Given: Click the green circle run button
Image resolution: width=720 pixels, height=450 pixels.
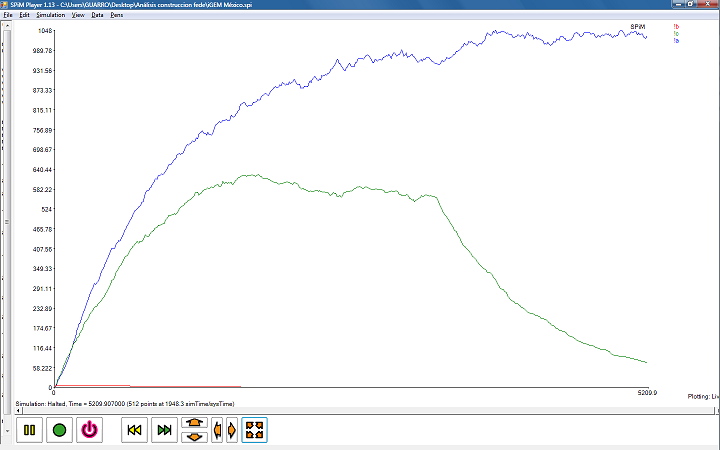Looking at the screenshot, I should (59, 430).
